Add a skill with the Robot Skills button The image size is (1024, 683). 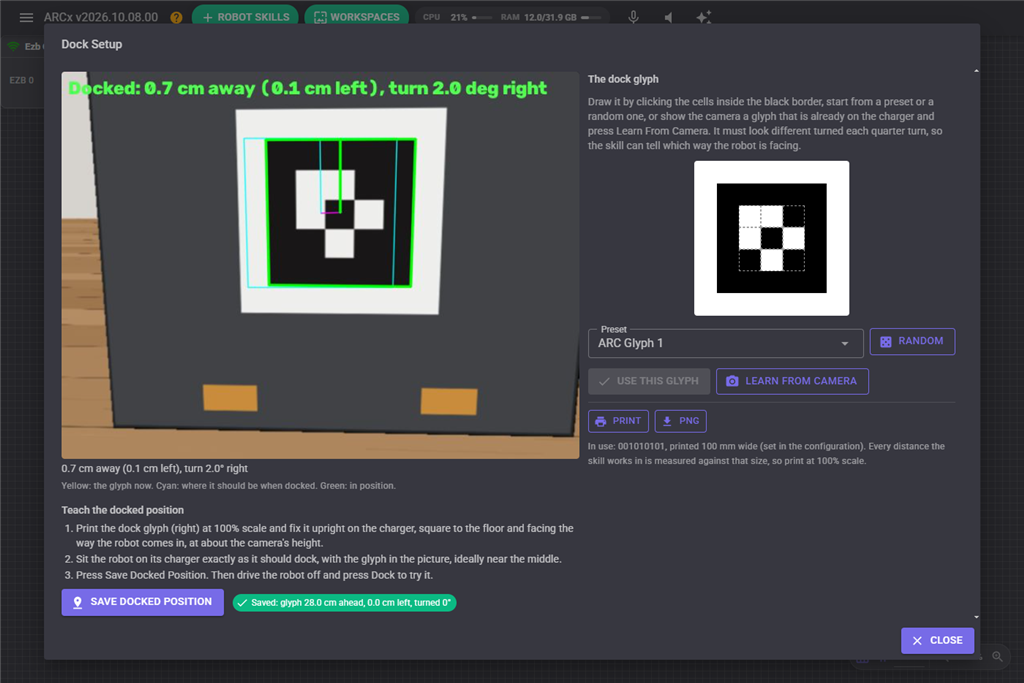coord(246,16)
